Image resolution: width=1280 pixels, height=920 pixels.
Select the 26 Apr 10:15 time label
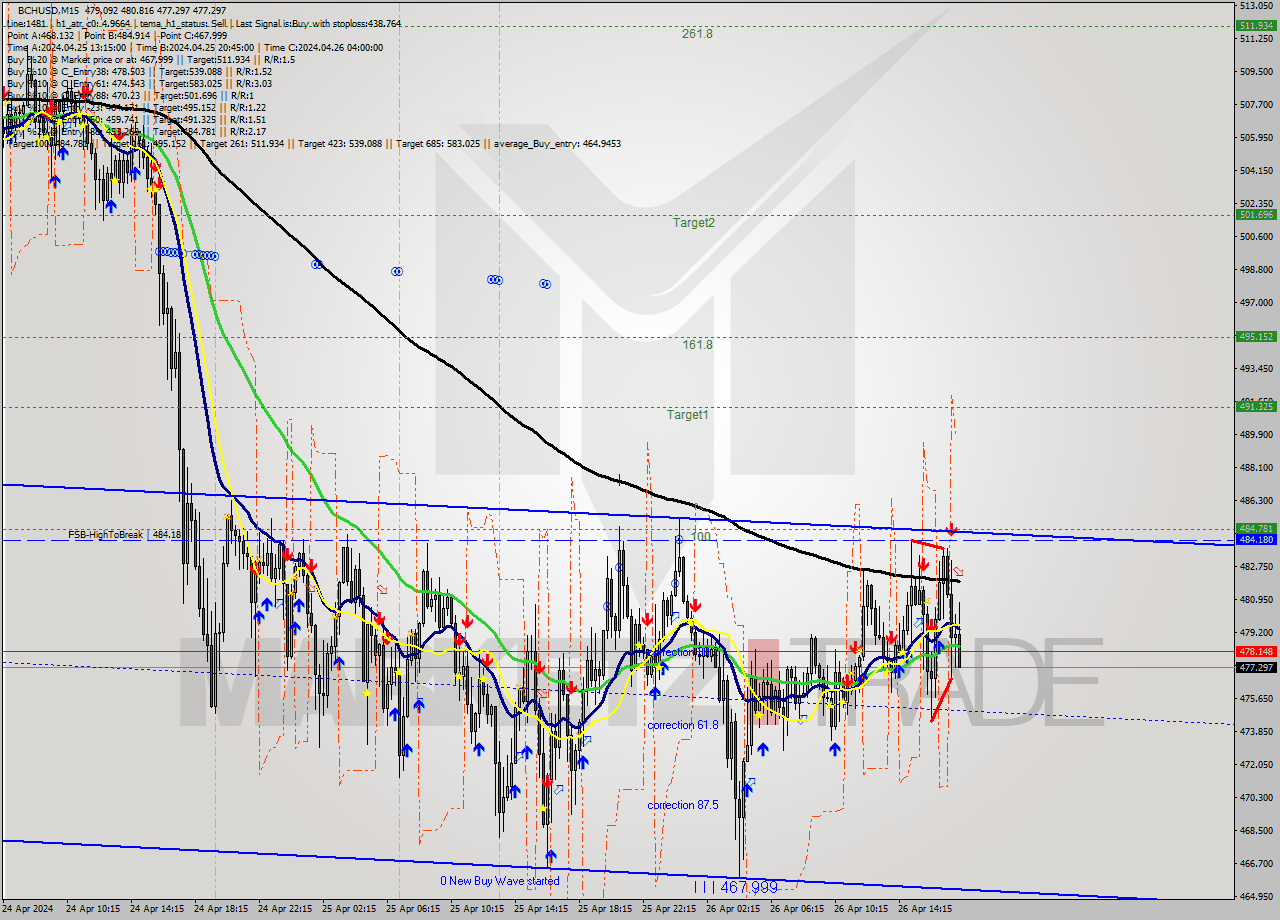pos(862,909)
